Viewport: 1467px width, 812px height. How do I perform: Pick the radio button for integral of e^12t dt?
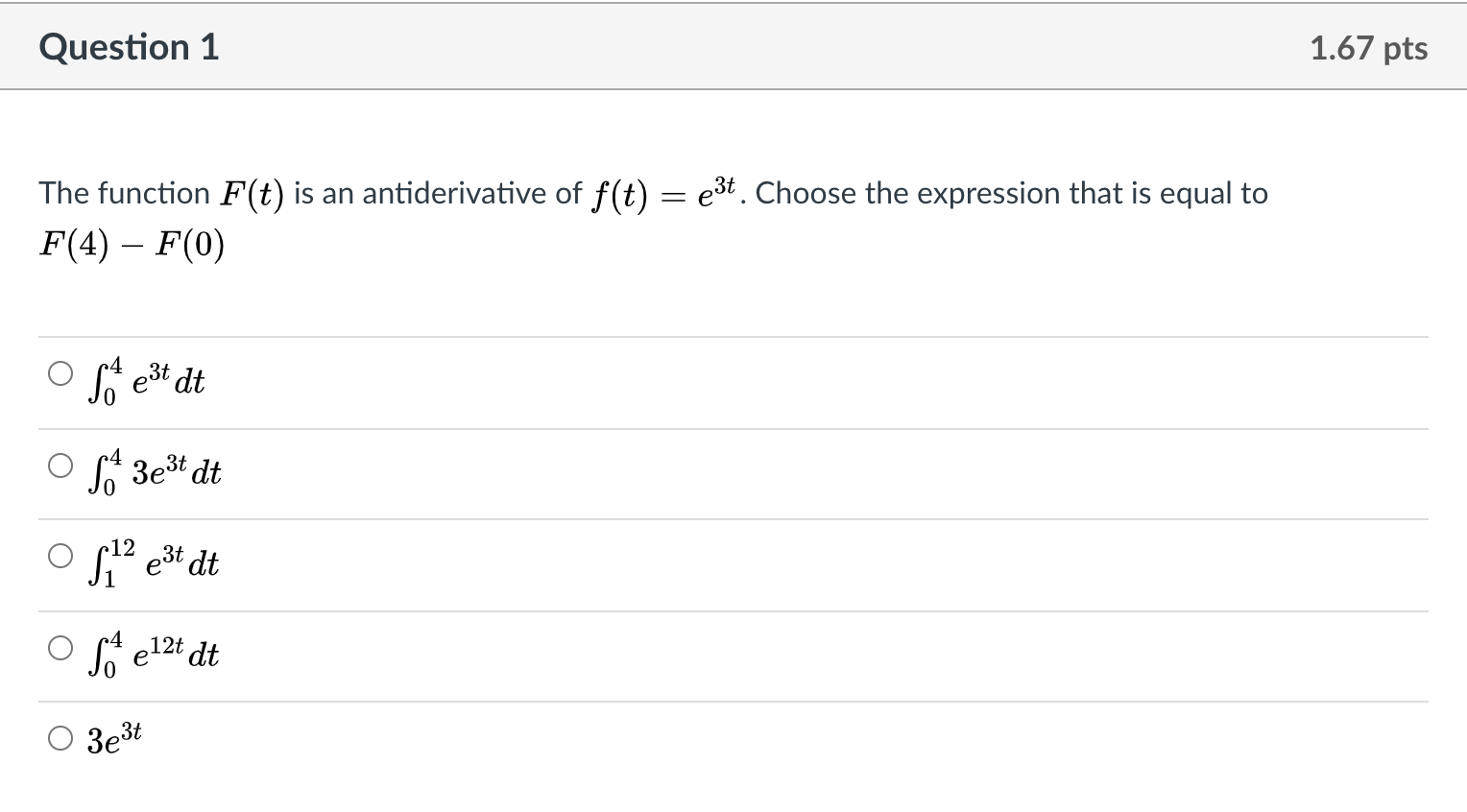click(60, 648)
